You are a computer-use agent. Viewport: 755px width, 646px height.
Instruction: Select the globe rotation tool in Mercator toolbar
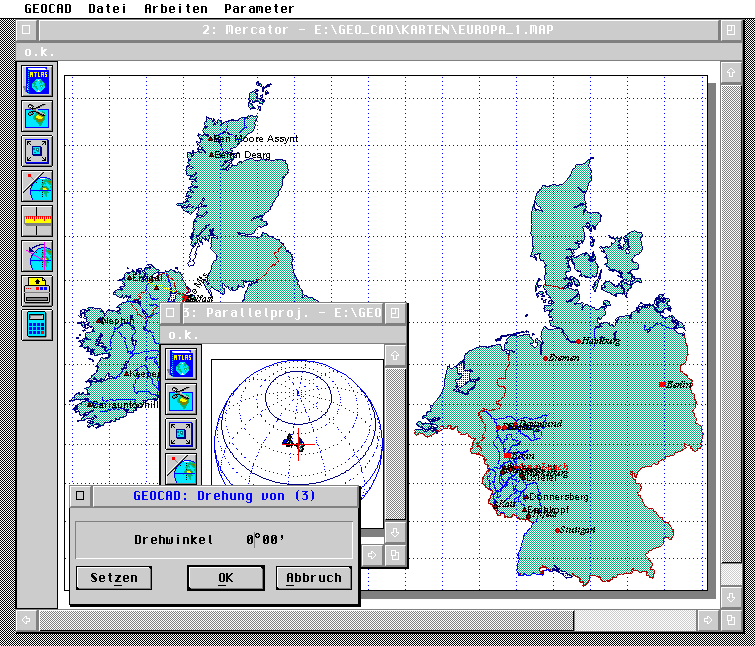[37, 256]
